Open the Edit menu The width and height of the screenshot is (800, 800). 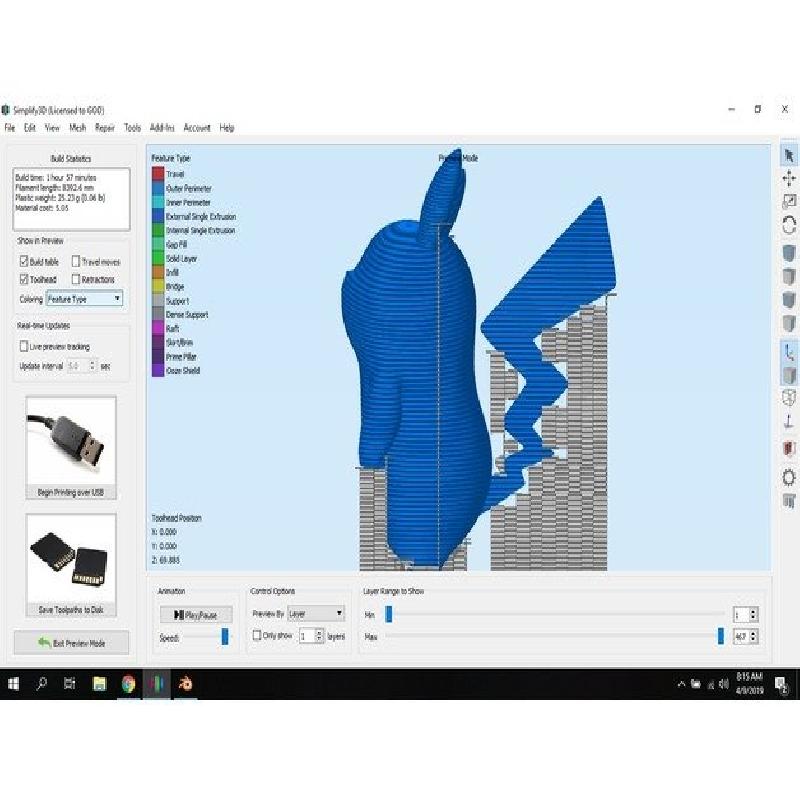30,128
